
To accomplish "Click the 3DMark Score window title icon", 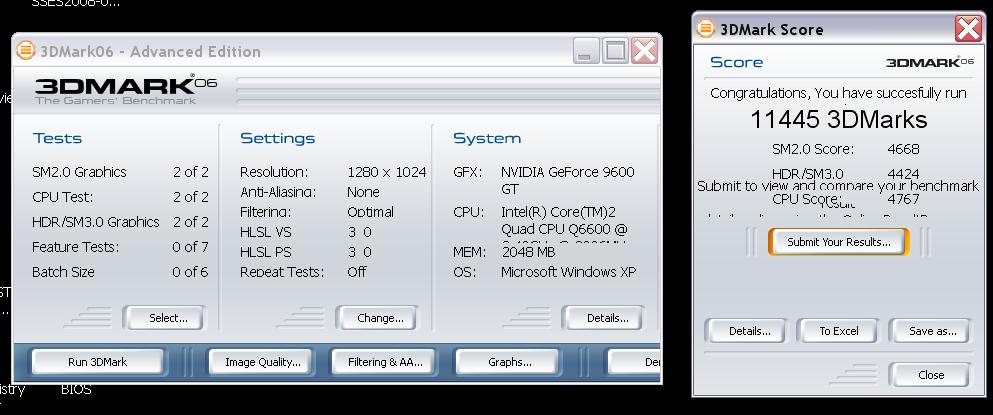I will coord(706,29).
